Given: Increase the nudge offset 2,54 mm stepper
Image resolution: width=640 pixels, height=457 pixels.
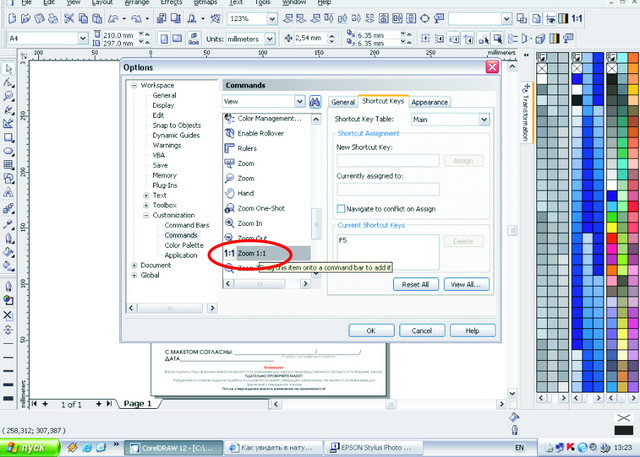Looking at the screenshot, I should click(x=331, y=35).
